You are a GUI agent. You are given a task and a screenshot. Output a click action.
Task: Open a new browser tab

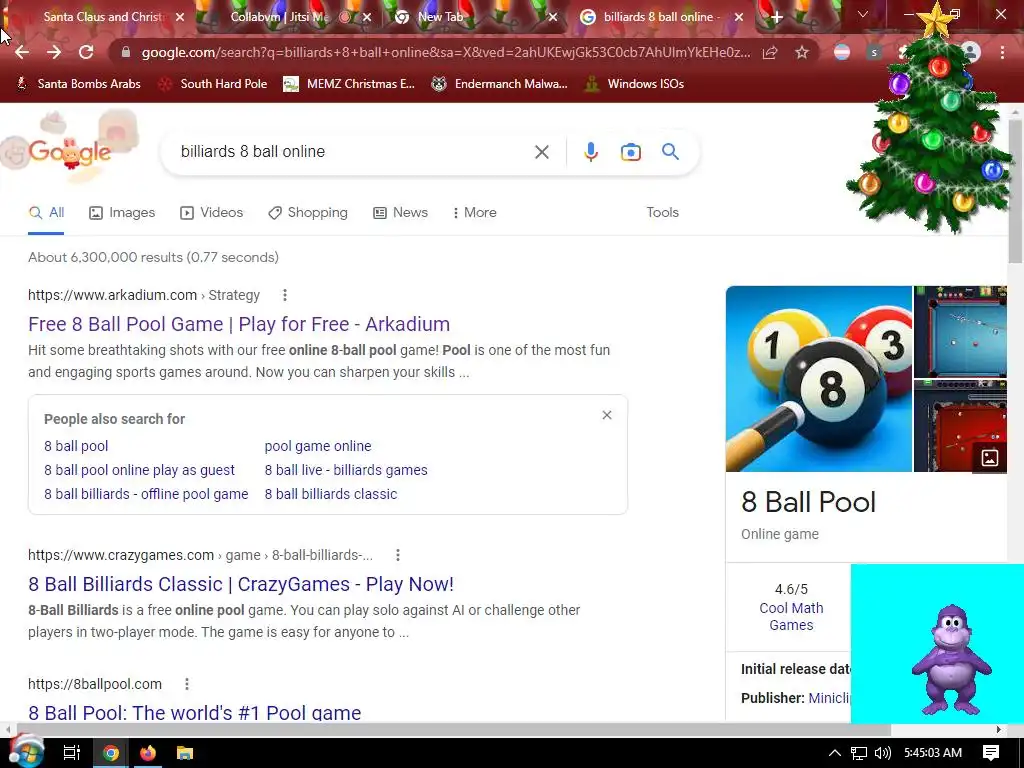[x=776, y=18]
